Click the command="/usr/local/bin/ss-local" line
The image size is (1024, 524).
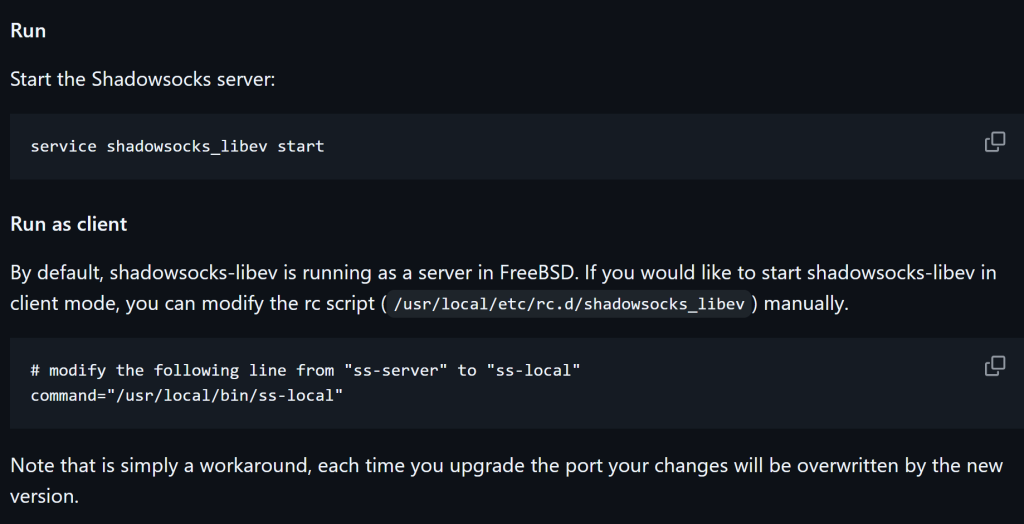(x=187, y=396)
